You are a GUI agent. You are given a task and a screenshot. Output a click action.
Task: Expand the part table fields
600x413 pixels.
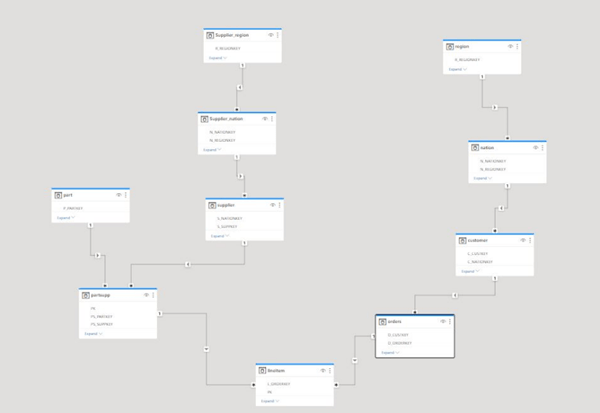(x=65, y=217)
